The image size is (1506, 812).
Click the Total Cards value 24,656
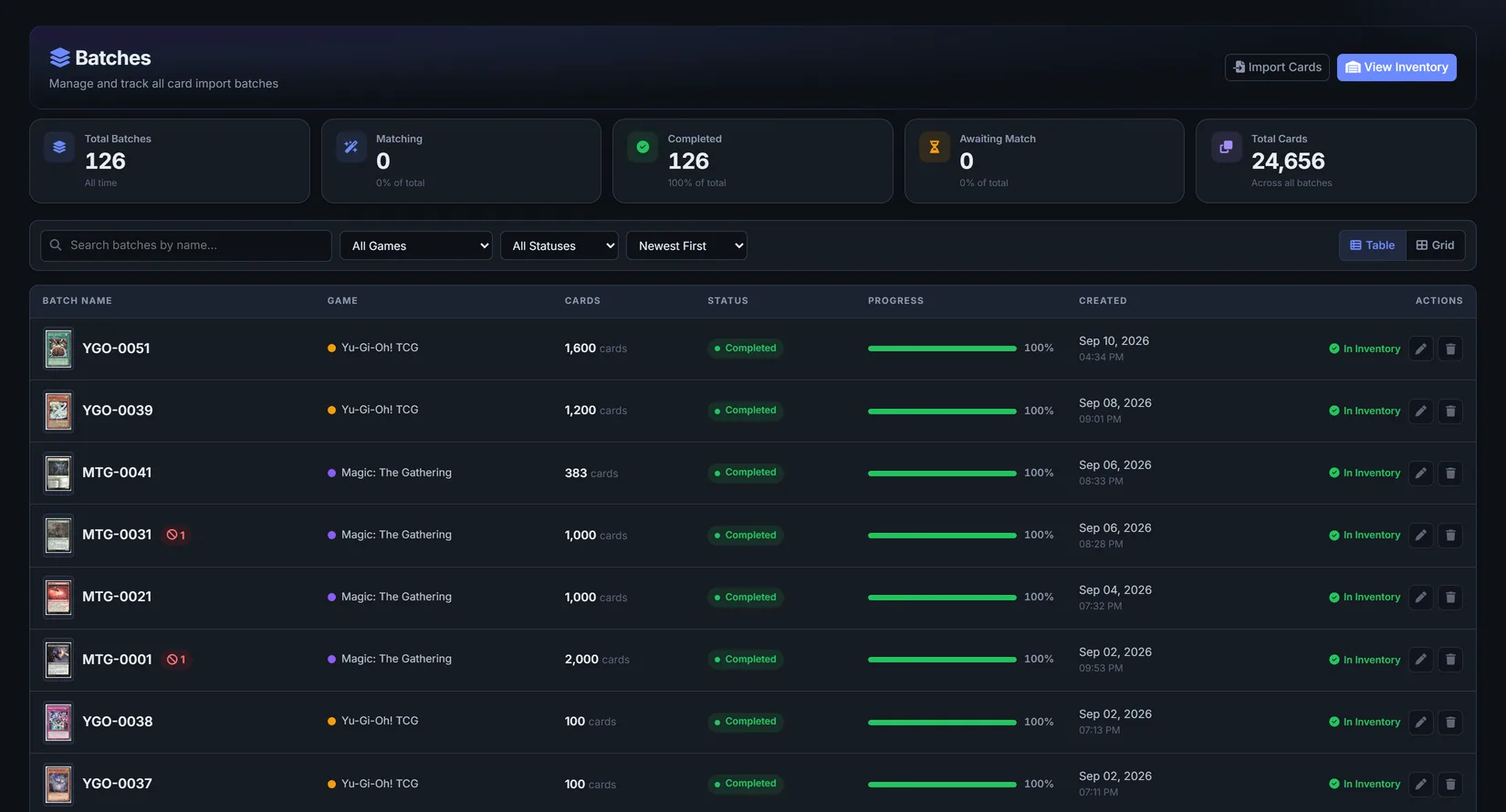point(1288,161)
